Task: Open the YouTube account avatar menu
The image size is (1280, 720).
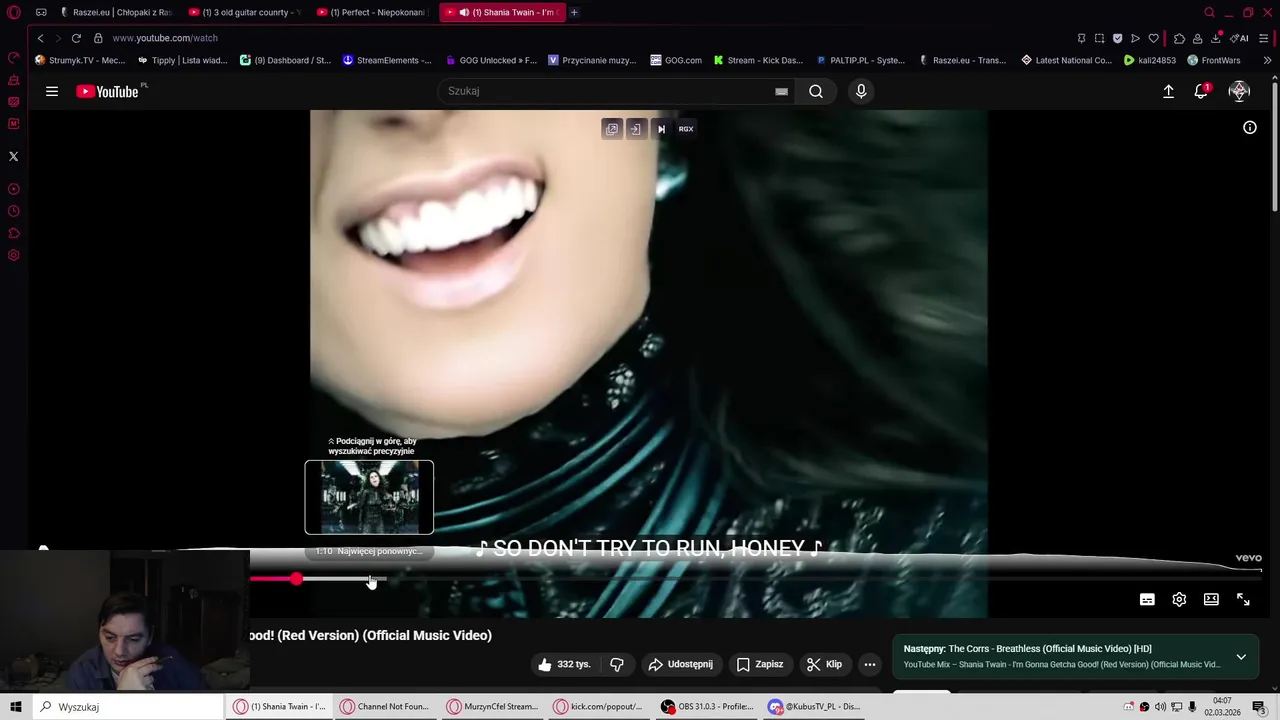Action: [x=1239, y=91]
